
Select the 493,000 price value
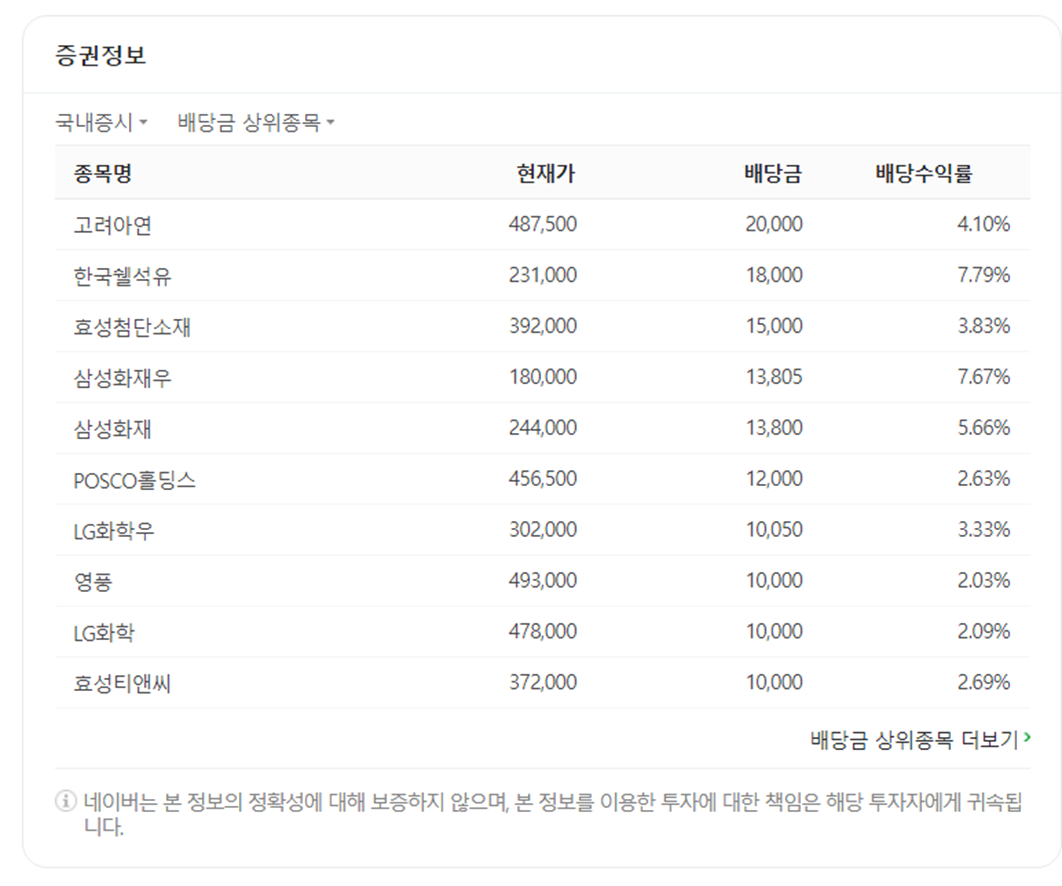tap(543, 580)
